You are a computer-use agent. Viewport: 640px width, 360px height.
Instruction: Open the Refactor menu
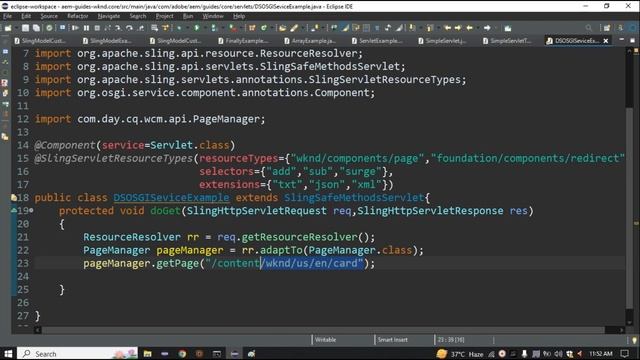point(78,16)
